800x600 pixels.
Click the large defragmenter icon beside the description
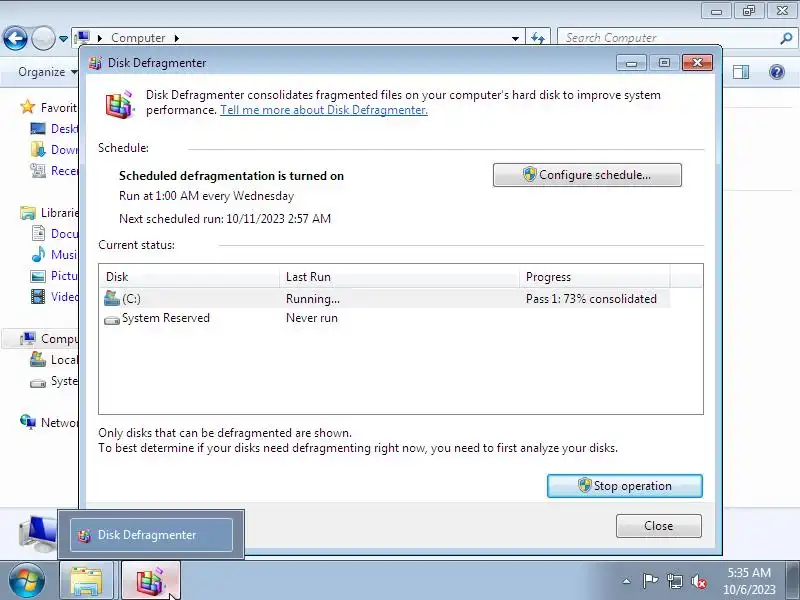coord(120,104)
